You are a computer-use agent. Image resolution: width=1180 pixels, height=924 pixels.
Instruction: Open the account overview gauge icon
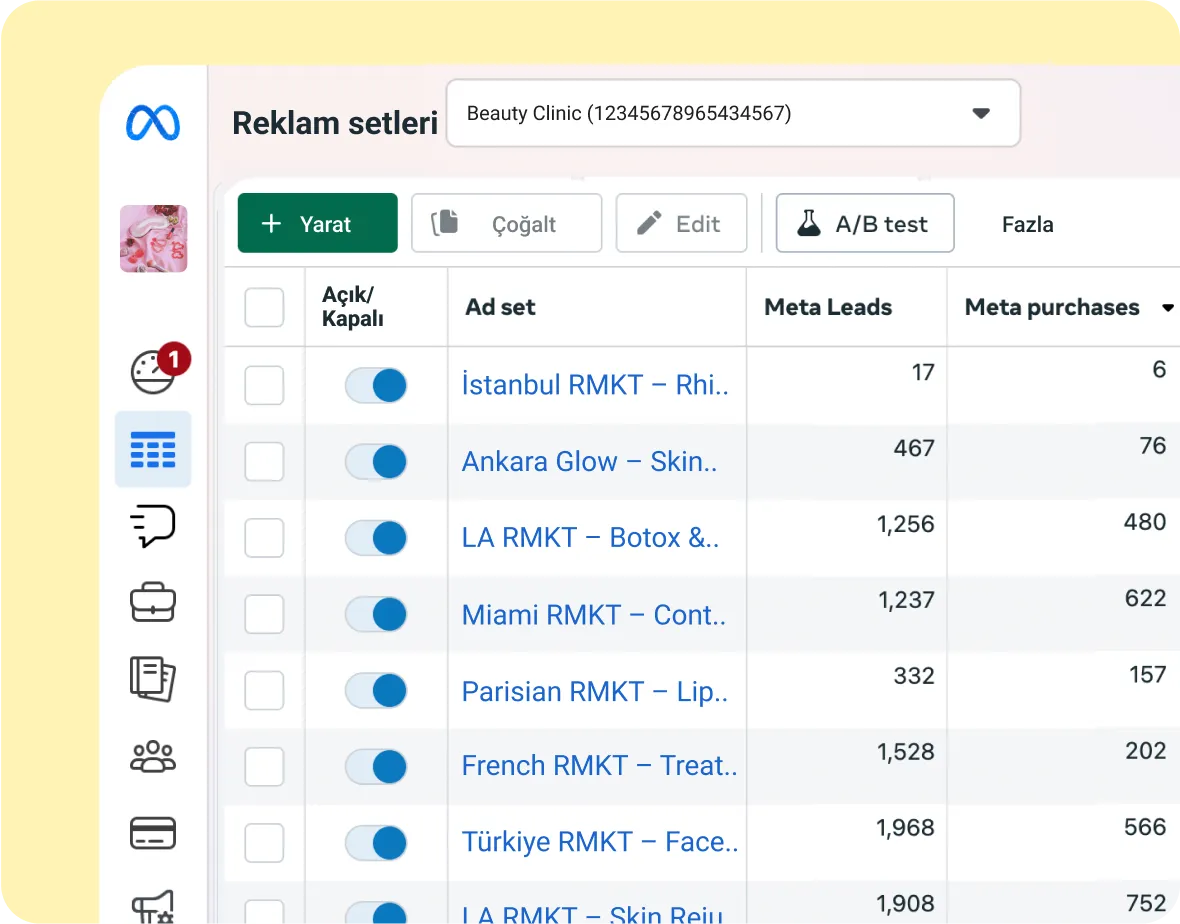(x=154, y=371)
